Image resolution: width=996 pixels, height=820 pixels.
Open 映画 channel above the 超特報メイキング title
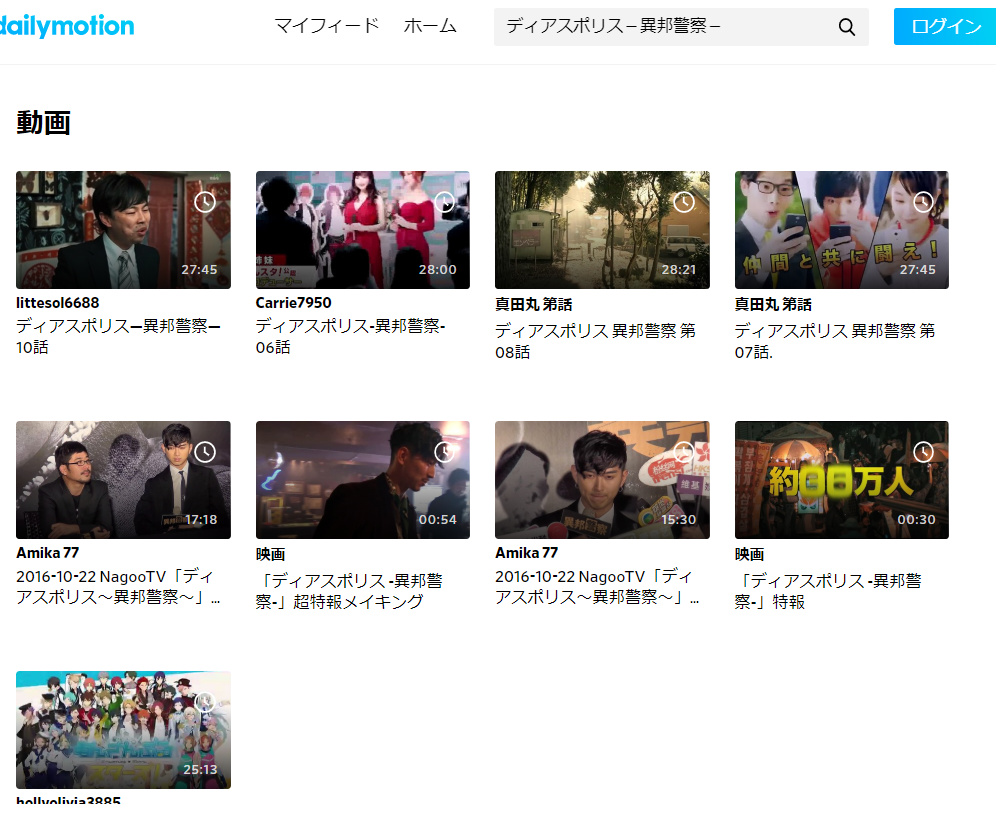(271, 555)
